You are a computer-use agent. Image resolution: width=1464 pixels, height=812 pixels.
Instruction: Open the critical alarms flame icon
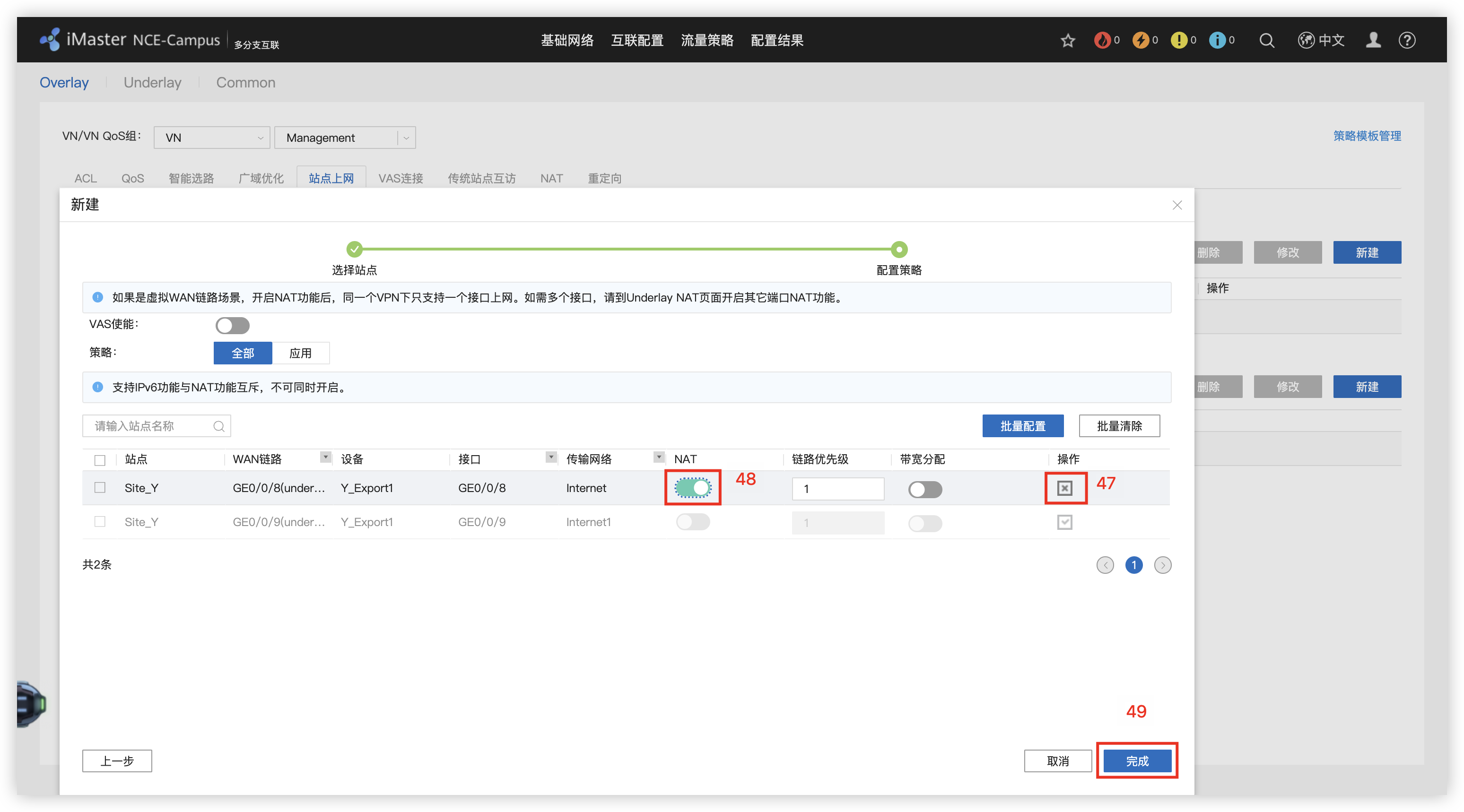pyautogui.click(x=1102, y=40)
